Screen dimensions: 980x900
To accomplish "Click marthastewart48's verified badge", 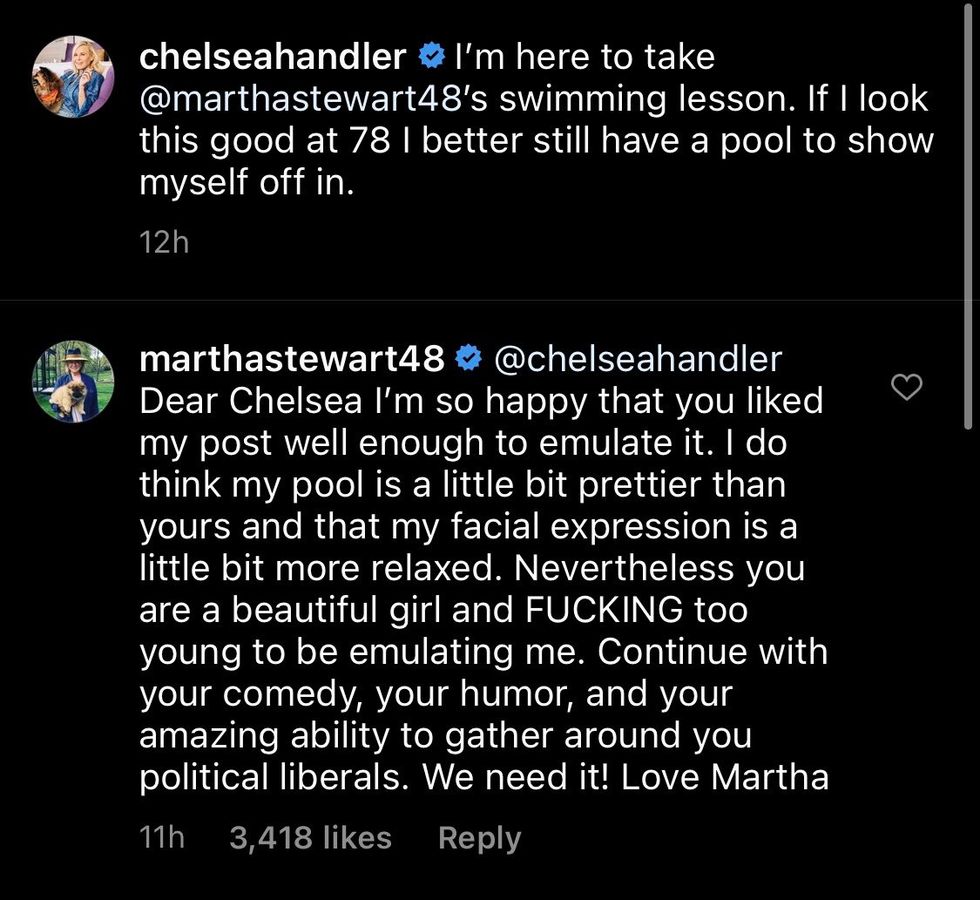I will [x=468, y=357].
